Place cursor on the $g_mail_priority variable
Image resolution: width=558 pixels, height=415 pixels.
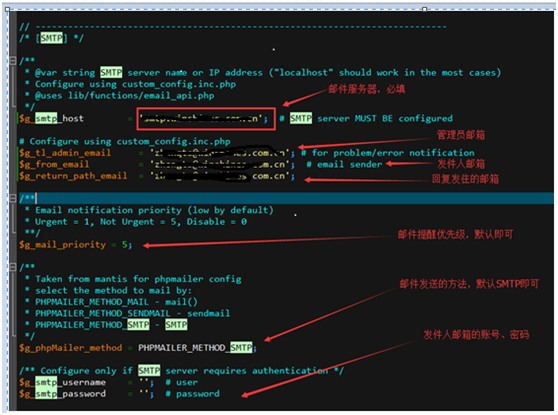click(x=63, y=244)
